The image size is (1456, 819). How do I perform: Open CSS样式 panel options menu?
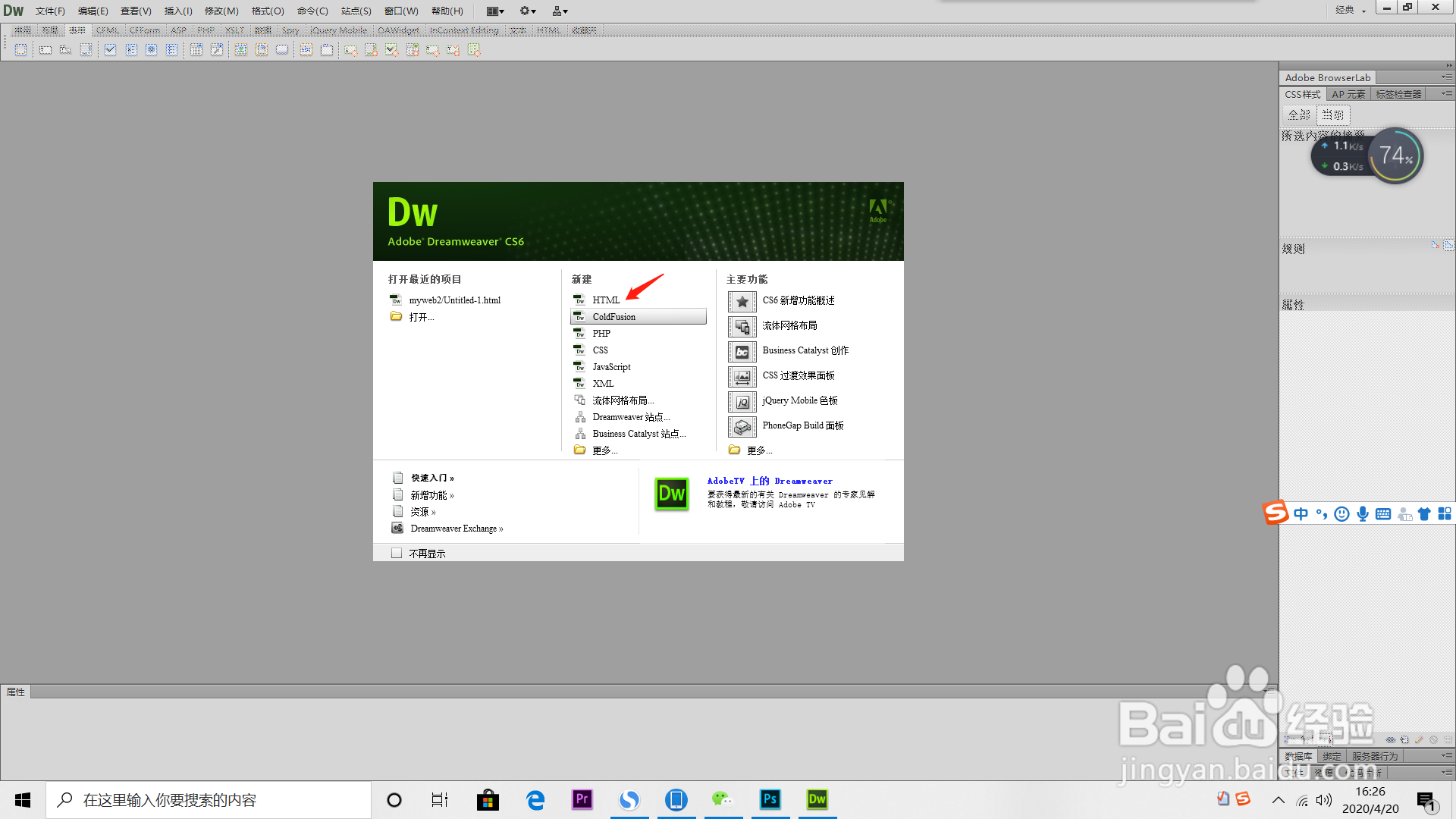coord(1446,94)
